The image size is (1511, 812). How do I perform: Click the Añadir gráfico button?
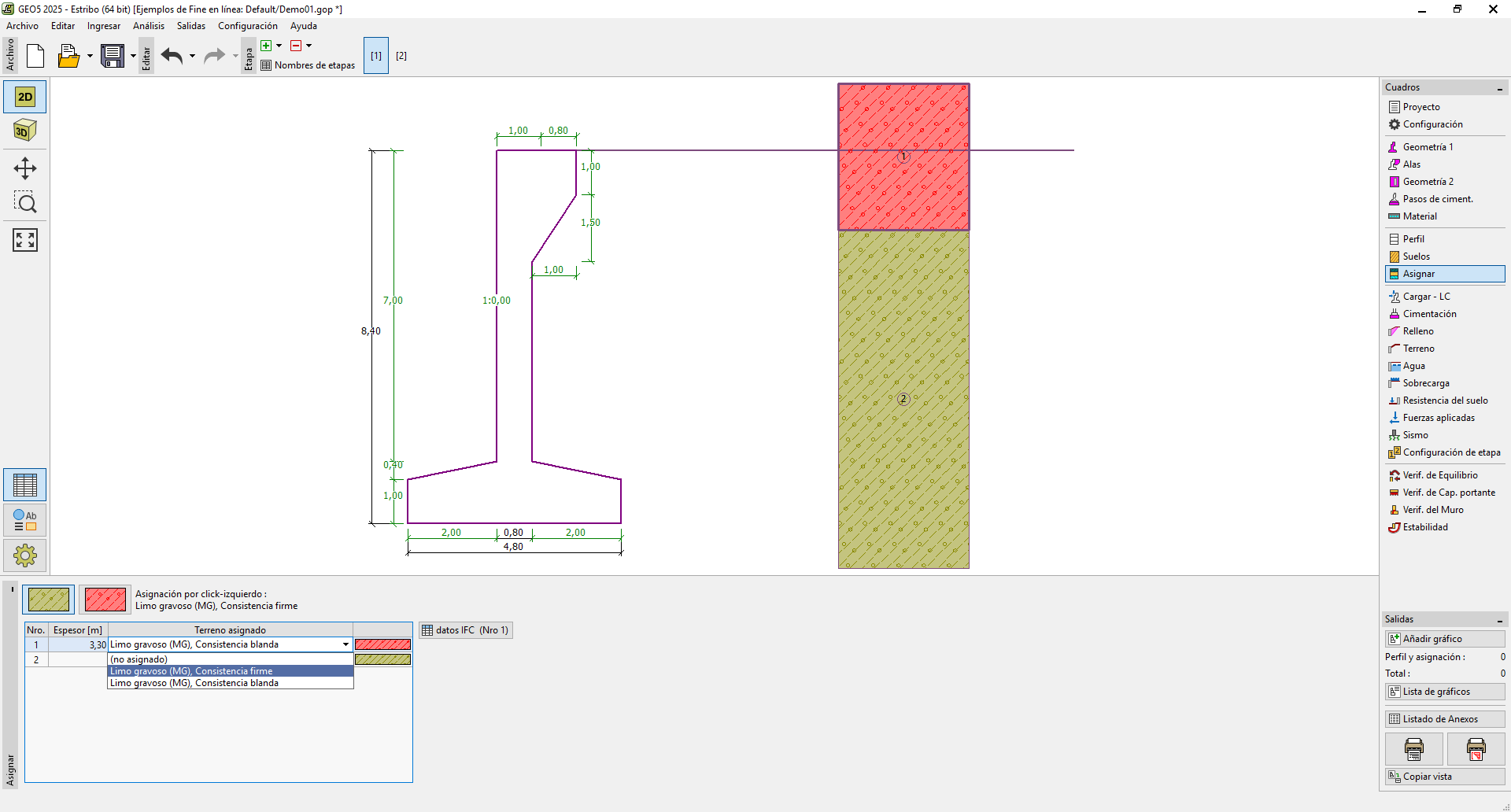pos(1444,639)
